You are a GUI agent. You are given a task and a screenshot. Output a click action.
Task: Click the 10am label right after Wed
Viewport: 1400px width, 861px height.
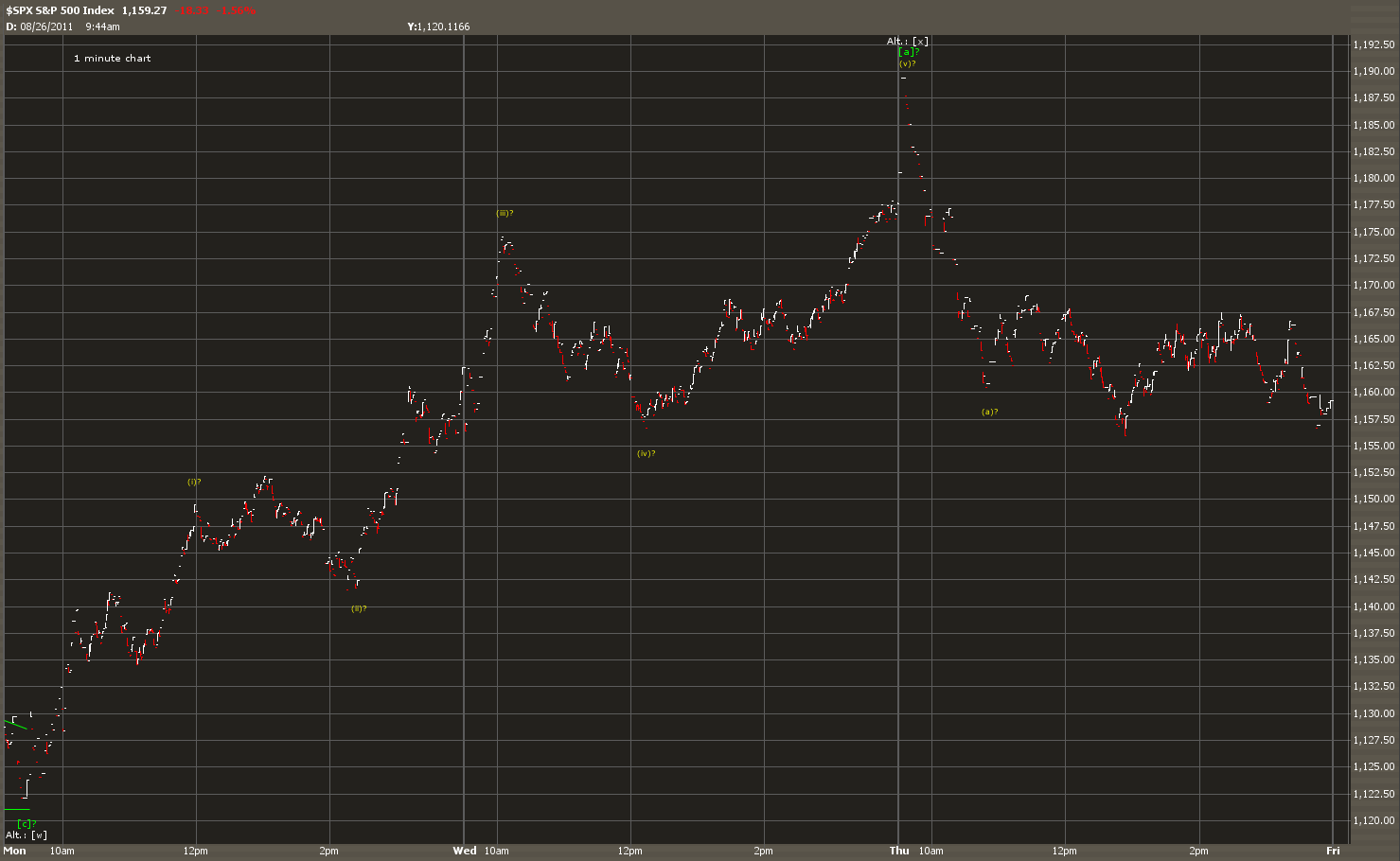pyautogui.click(x=497, y=851)
